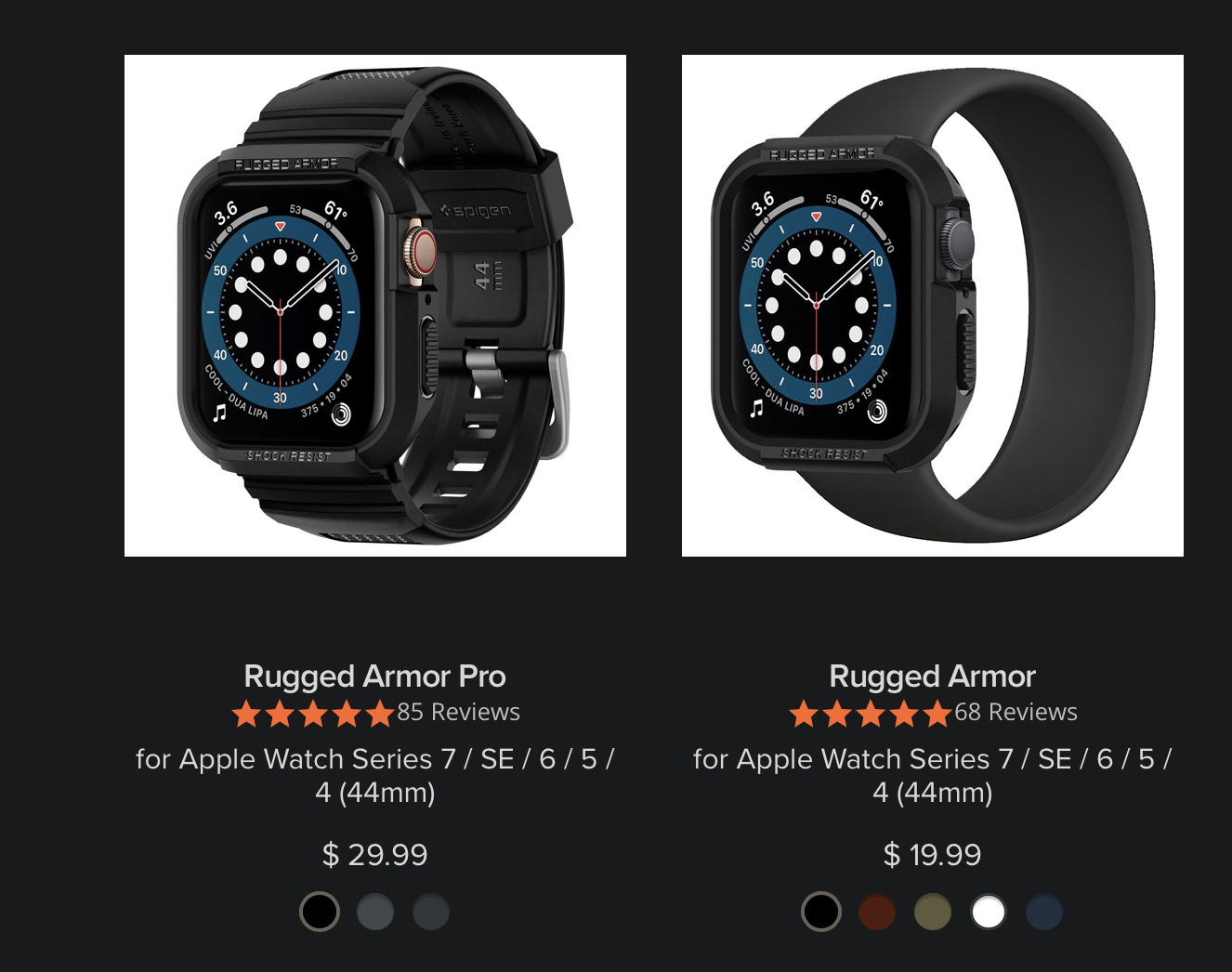This screenshot has height=972, width=1232.
Task: Select the white swatch for Rugged Armor
Action: pyautogui.click(x=989, y=912)
